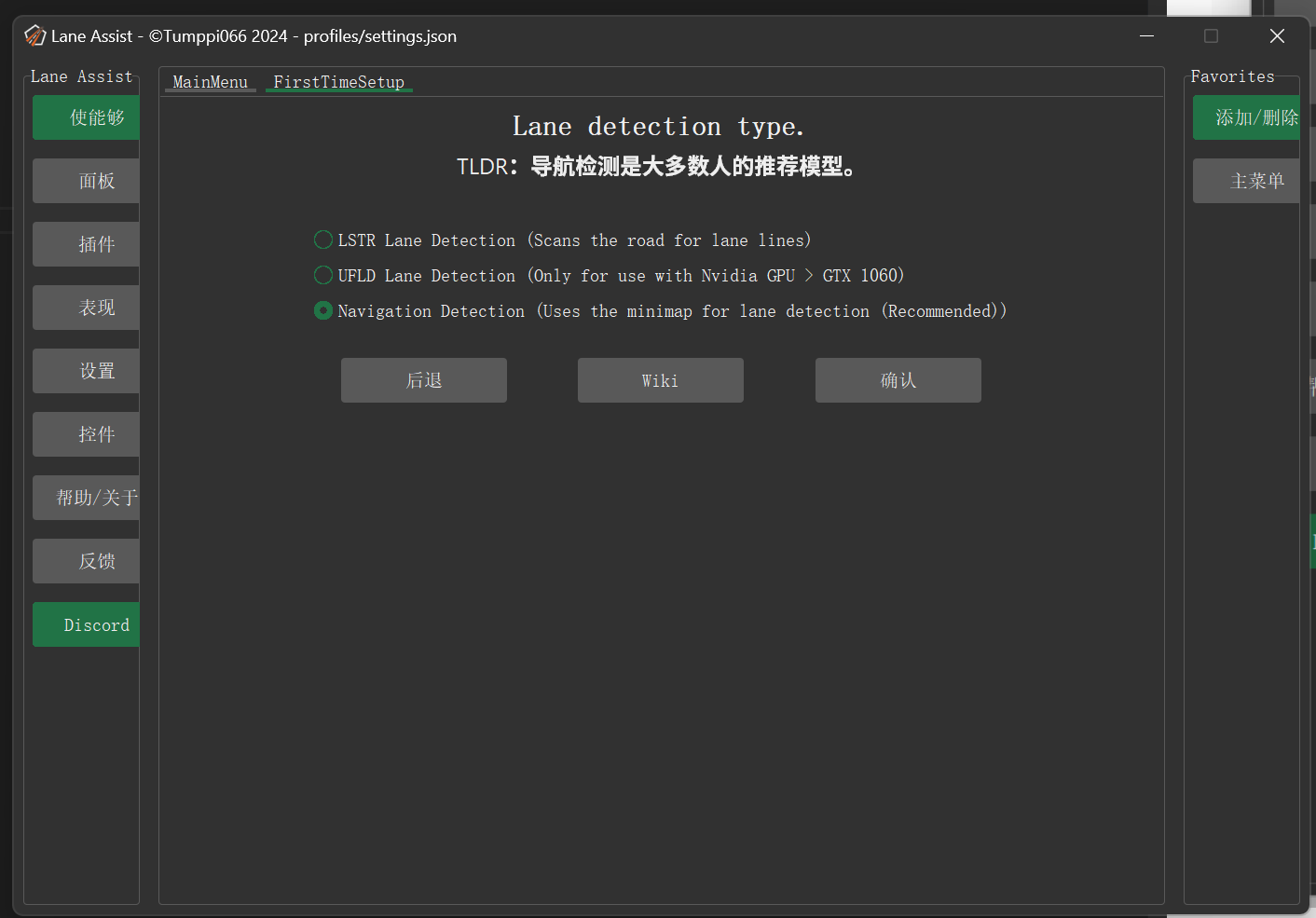Open the FirstTimeSetup tab
Image resolution: width=1316 pixels, height=918 pixels.
338,82
